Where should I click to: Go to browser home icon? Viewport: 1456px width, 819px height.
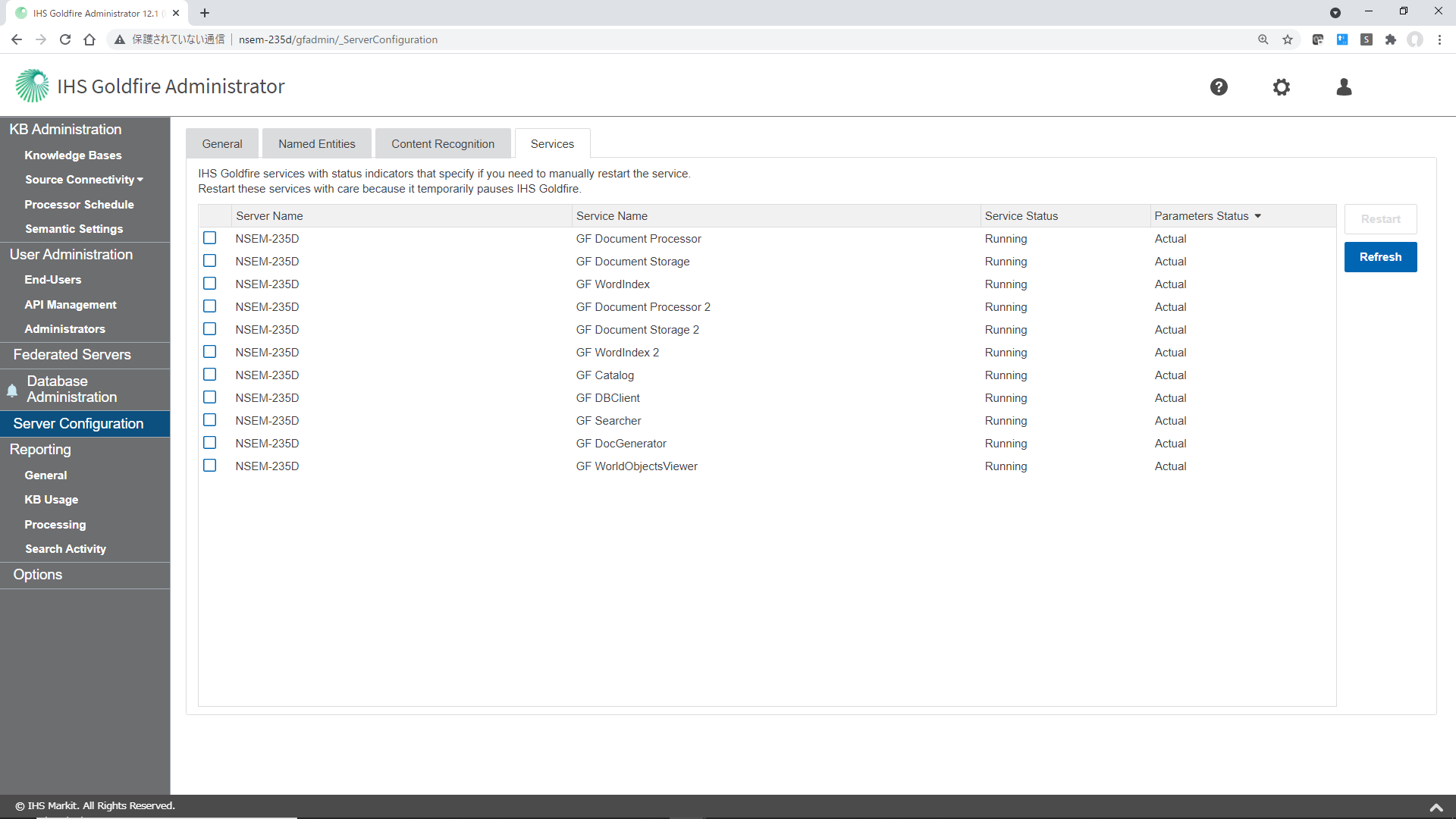[x=89, y=39]
